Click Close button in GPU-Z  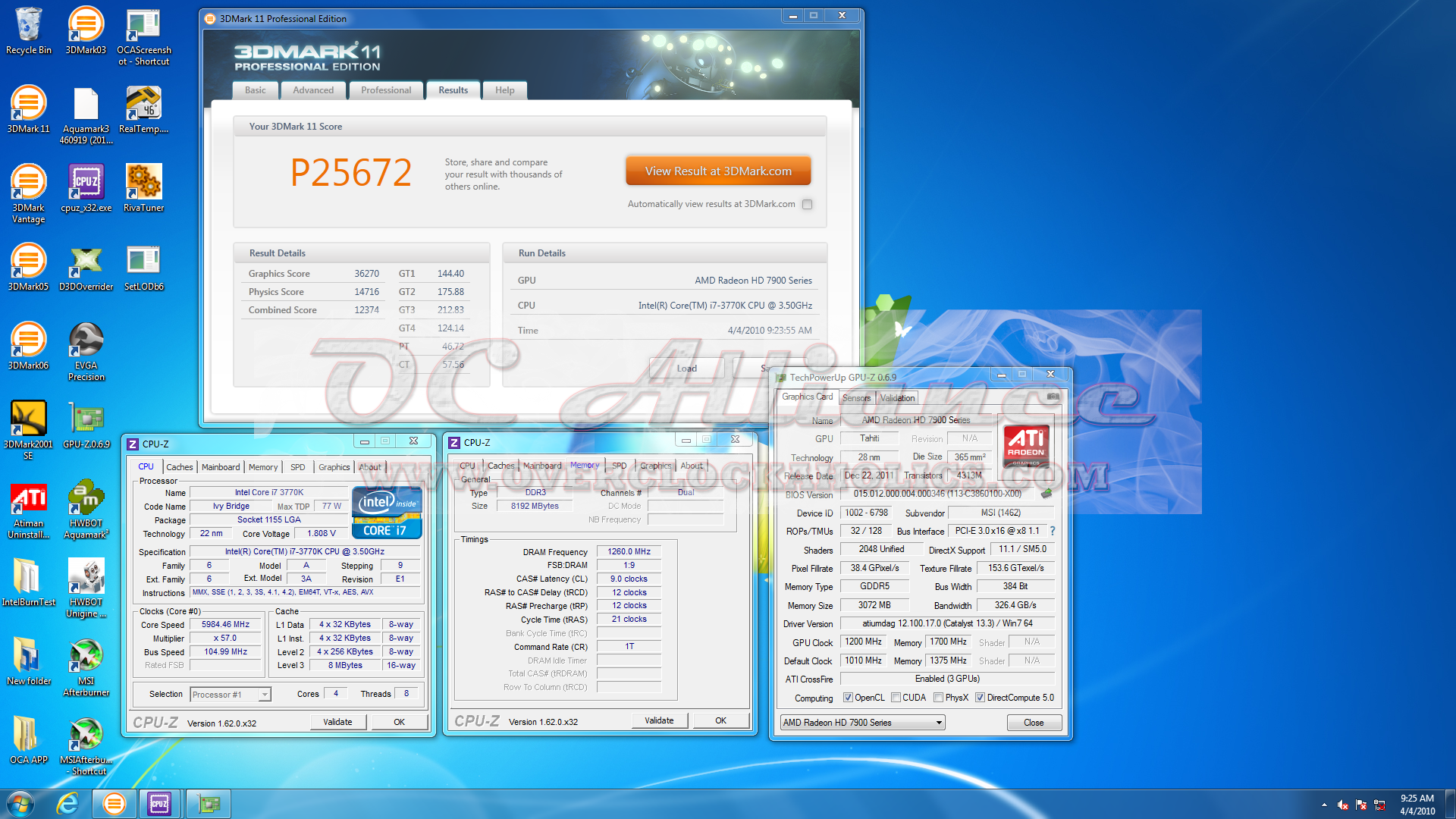(1034, 723)
